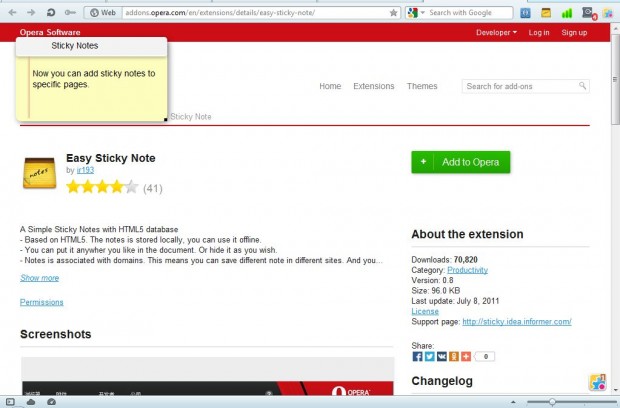Open the screenshot preview thumbnail
This screenshot has height=408, width=620.
(x=208, y=376)
